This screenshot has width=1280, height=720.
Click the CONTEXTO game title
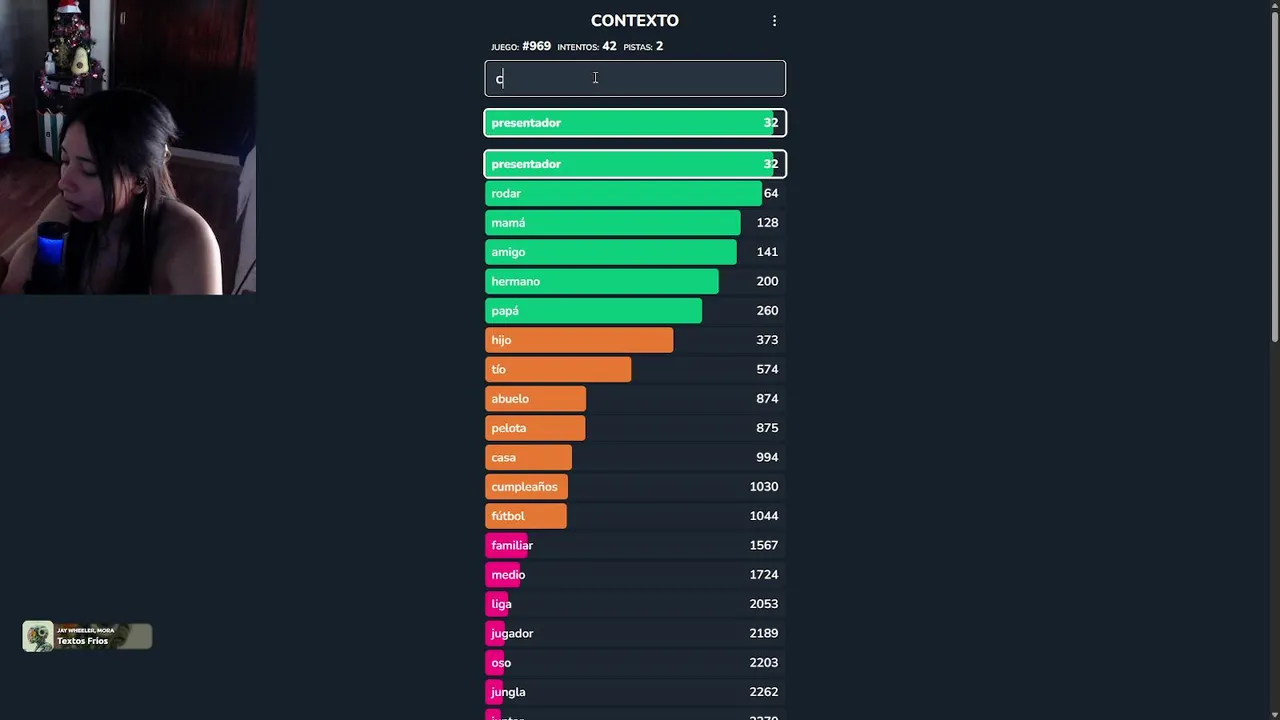pyautogui.click(x=635, y=21)
